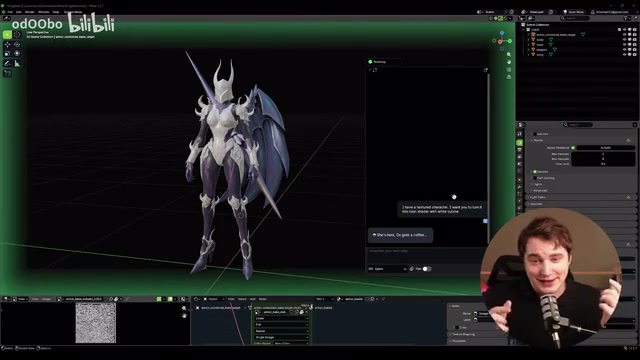
Task: Open the Repeat extension dropdown in image node
Action: (281, 331)
